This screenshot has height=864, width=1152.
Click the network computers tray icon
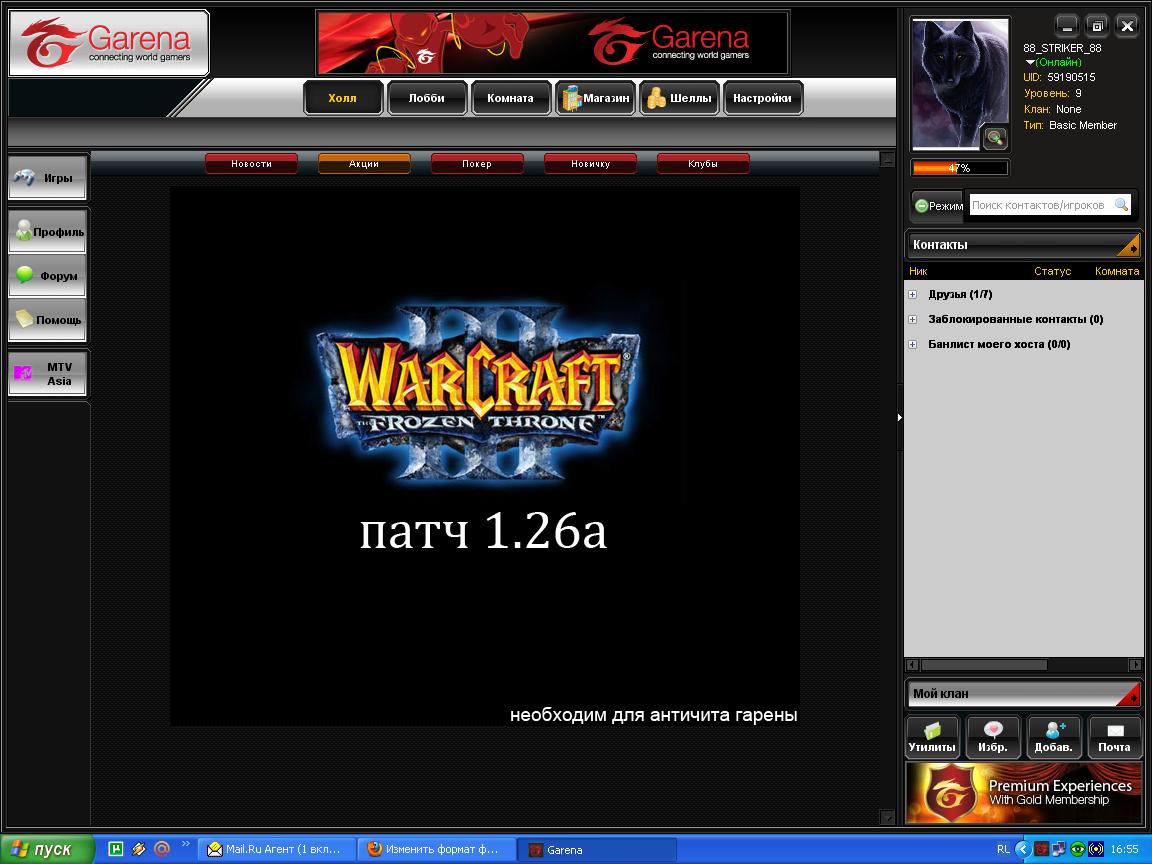coord(1059,849)
